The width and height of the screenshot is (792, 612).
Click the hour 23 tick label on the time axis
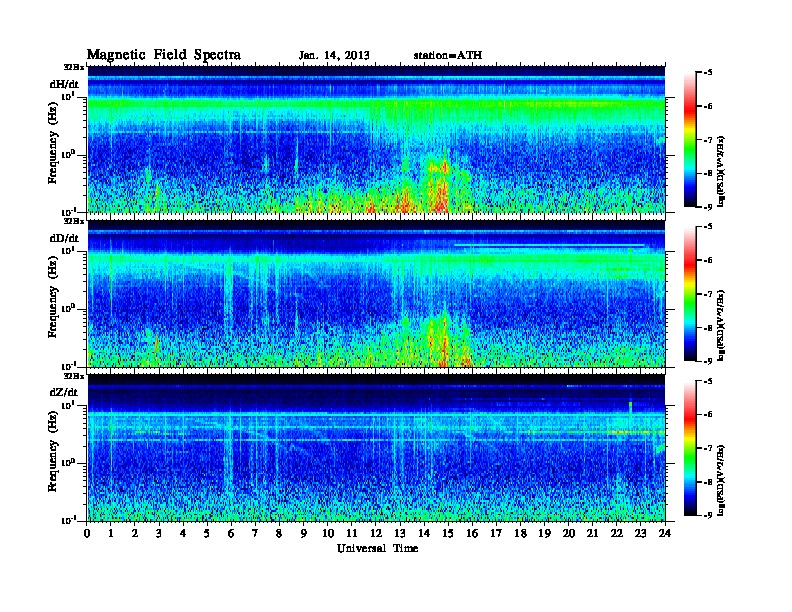click(640, 534)
